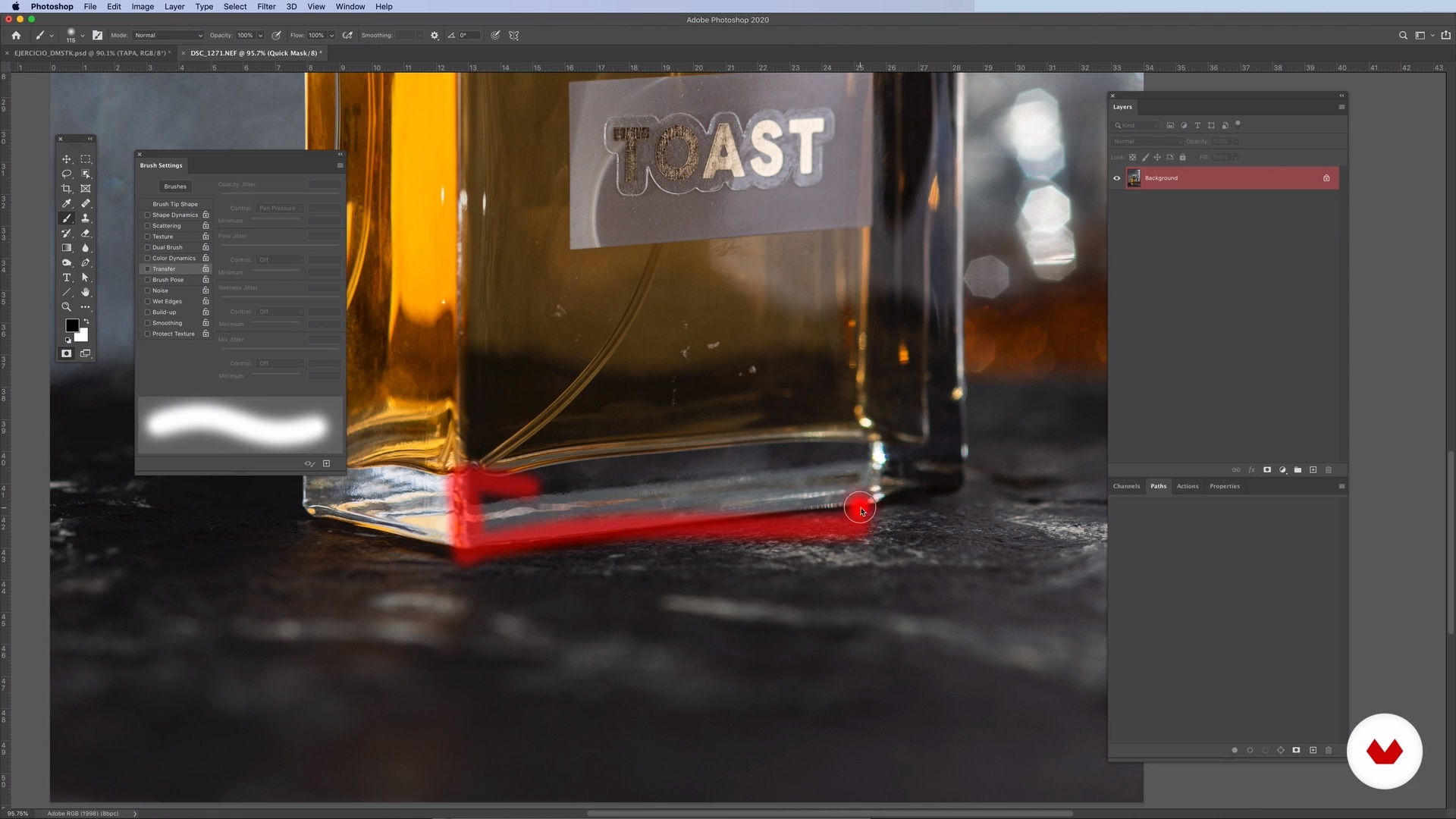Viewport: 1456px width, 819px height.
Task: Select the History Brush tool
Action: (x=67, y=233)
